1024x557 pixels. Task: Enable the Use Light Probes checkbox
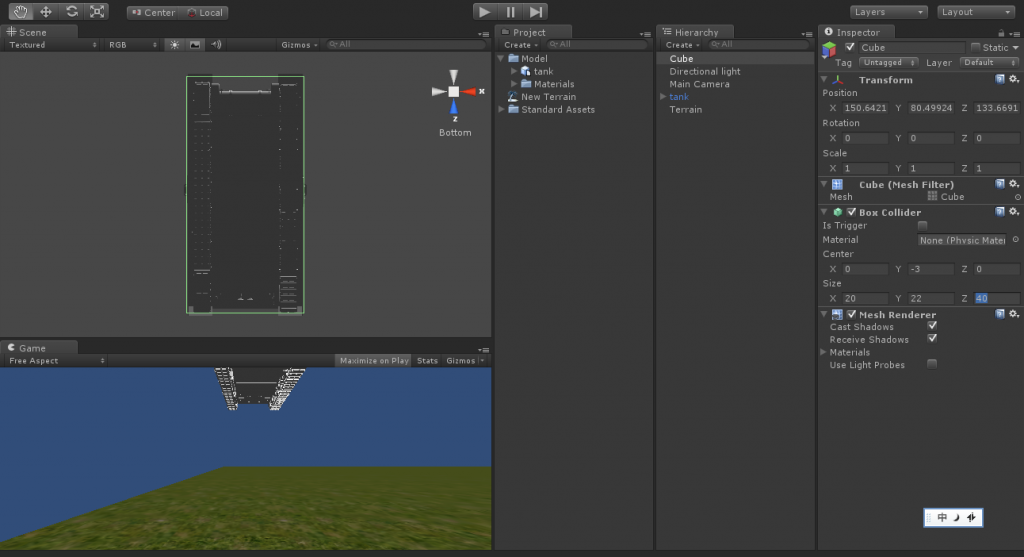tap(932, 365)
